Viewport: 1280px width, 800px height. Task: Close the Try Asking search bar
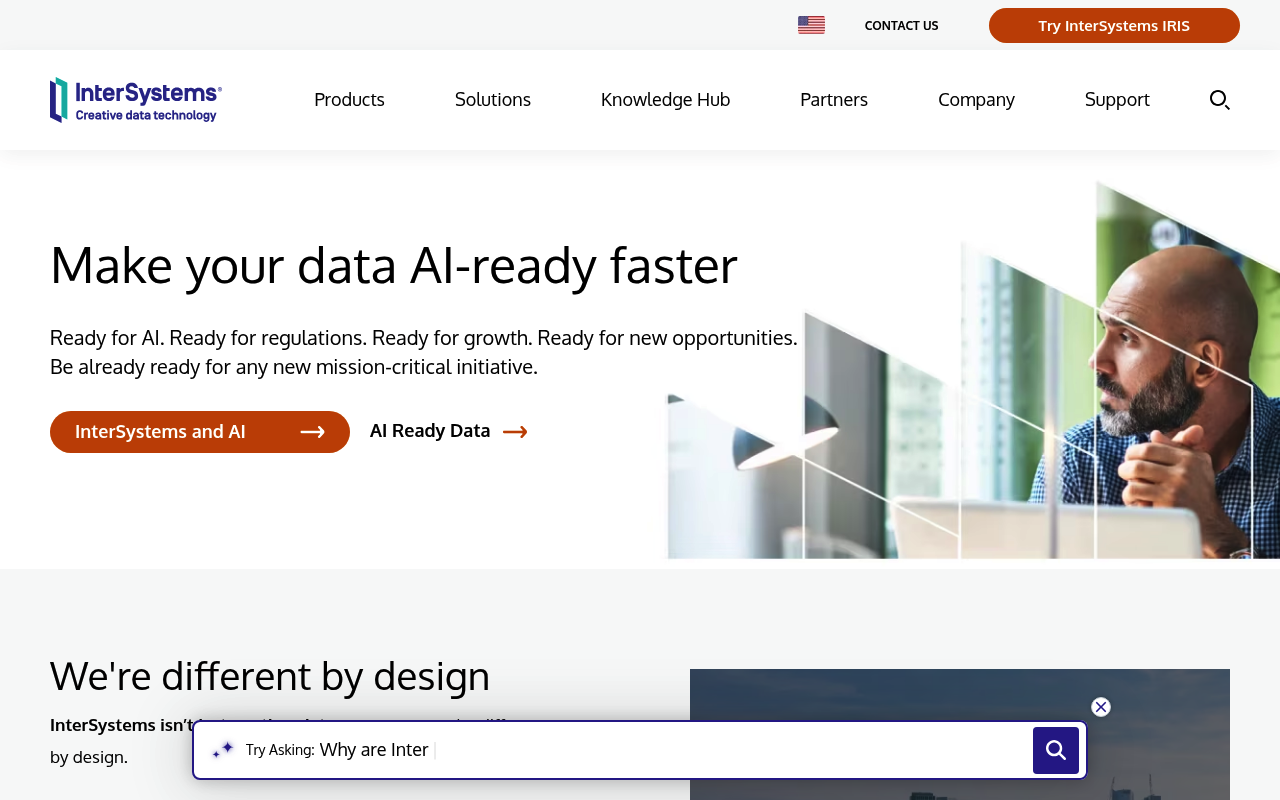tap(1101, 707)
